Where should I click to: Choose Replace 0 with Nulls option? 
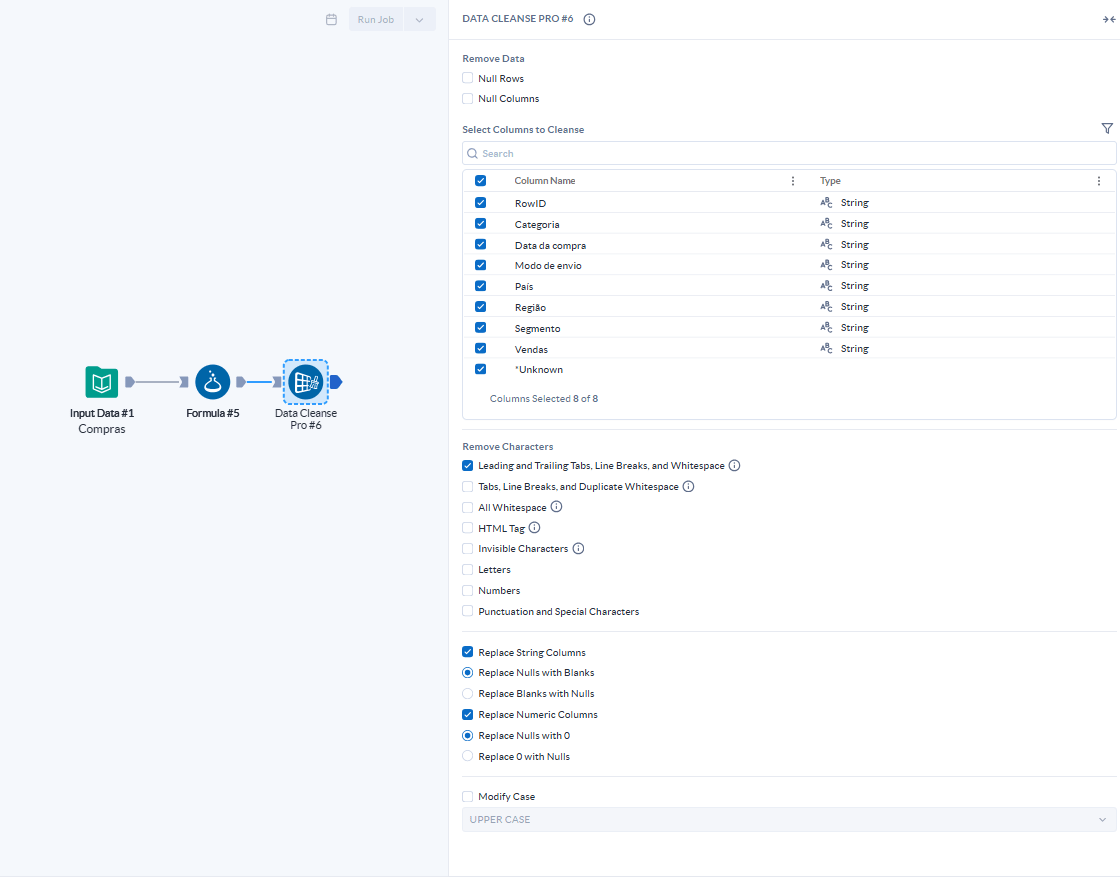pyautogui.click(x=468, y=757)
